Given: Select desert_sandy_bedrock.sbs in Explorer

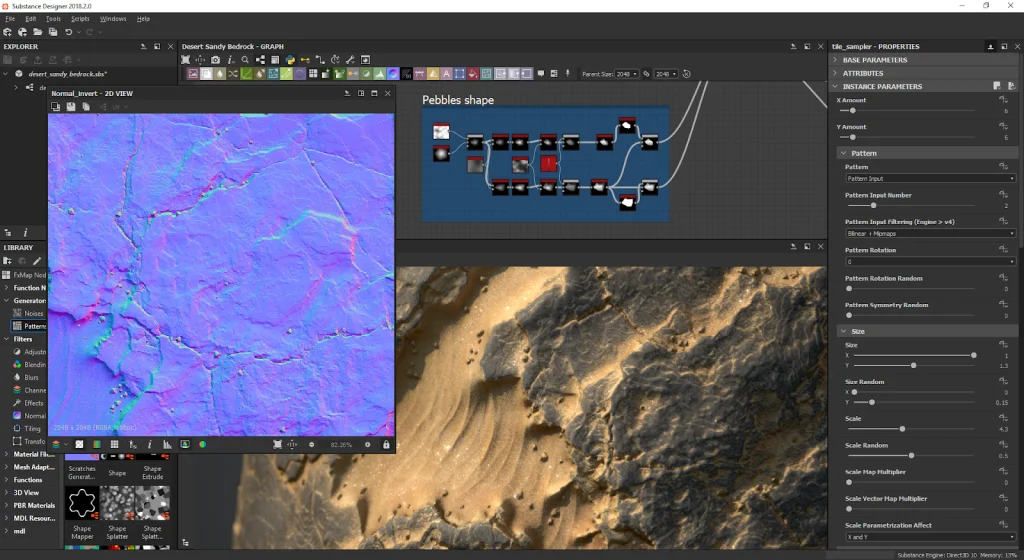Looking at the screenshot, I should tap(67, 74).
